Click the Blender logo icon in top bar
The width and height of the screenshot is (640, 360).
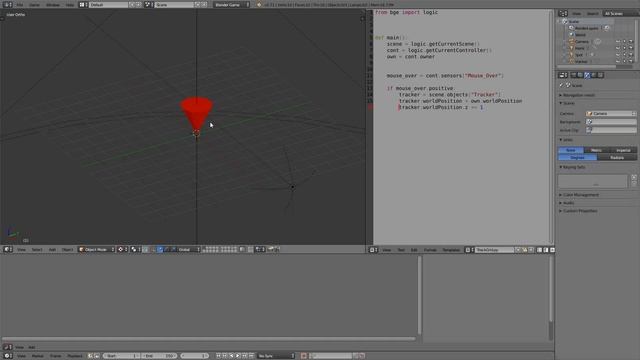259,4
